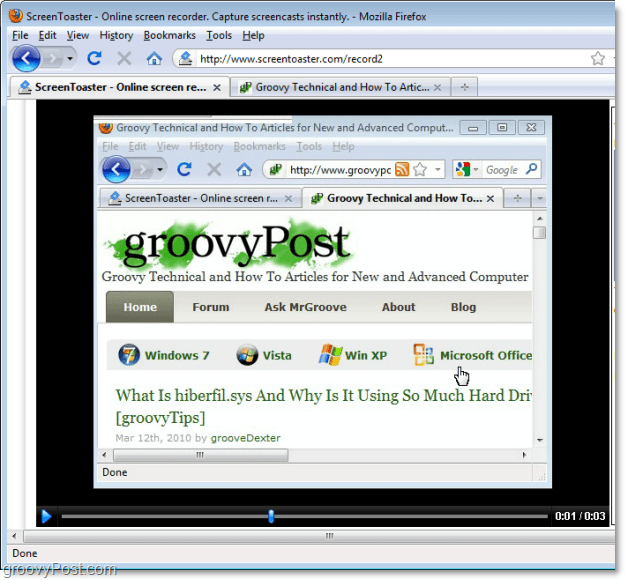
Task: Open the hiberfil.sys article headline
Action: (324, 407)
